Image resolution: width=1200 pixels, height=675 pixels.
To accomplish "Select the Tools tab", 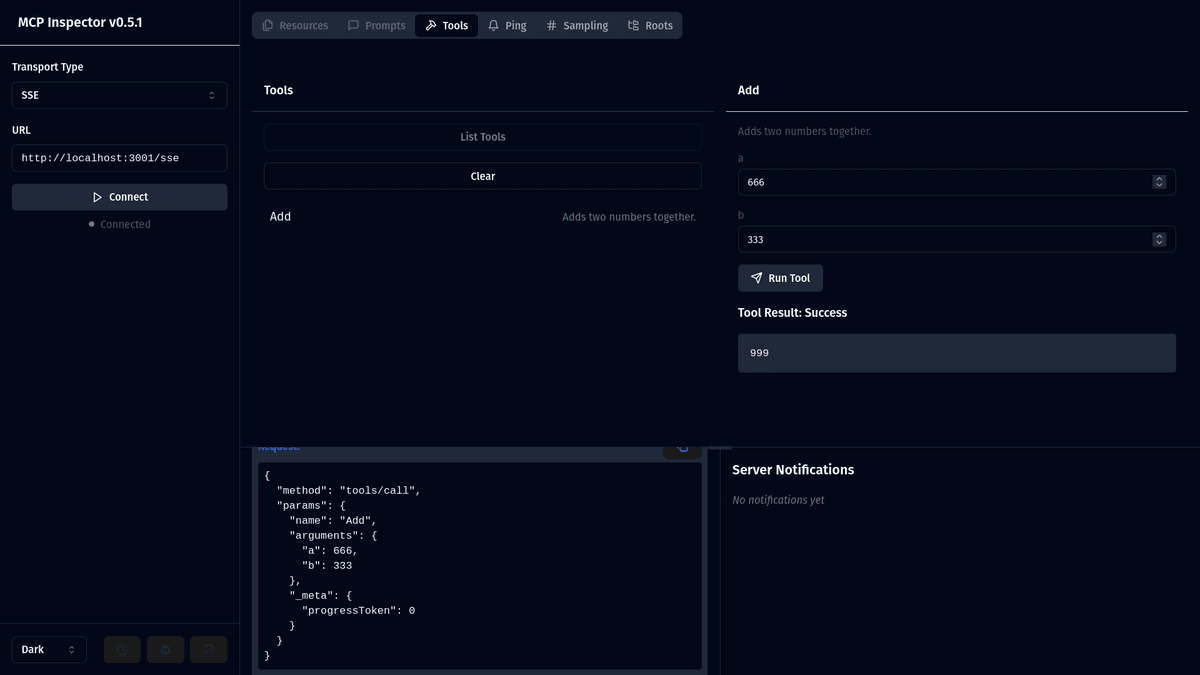I will 446,25.
